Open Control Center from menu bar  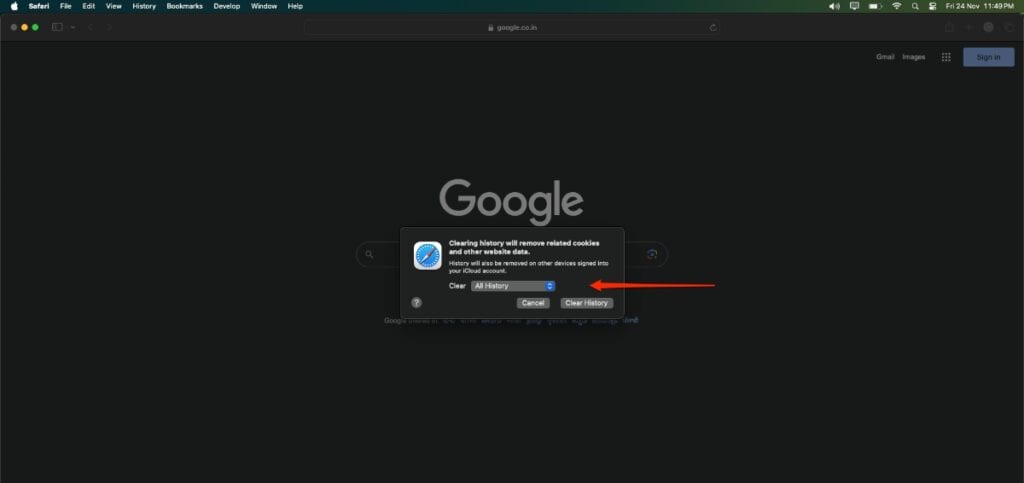click(933, 6)
